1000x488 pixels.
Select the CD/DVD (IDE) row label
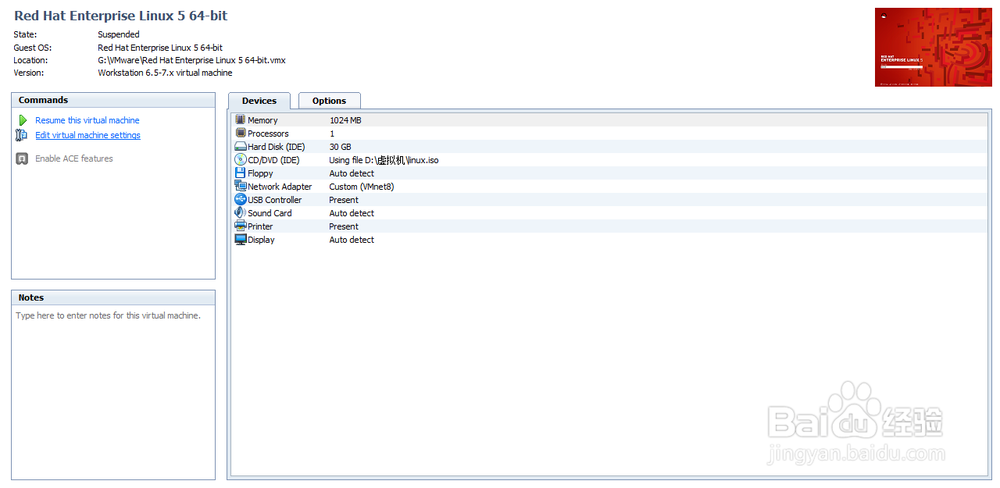[x=274, y=160]
